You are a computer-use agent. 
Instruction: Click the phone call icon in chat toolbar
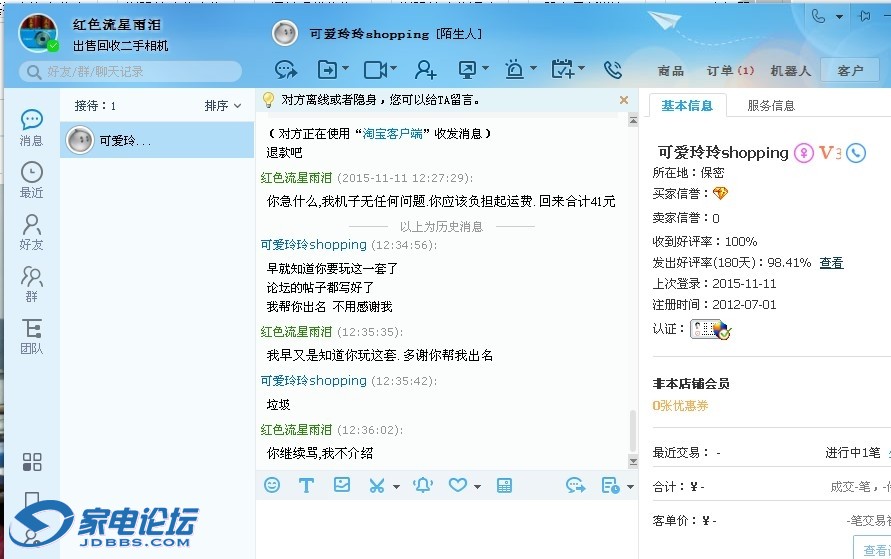point(613,69)
